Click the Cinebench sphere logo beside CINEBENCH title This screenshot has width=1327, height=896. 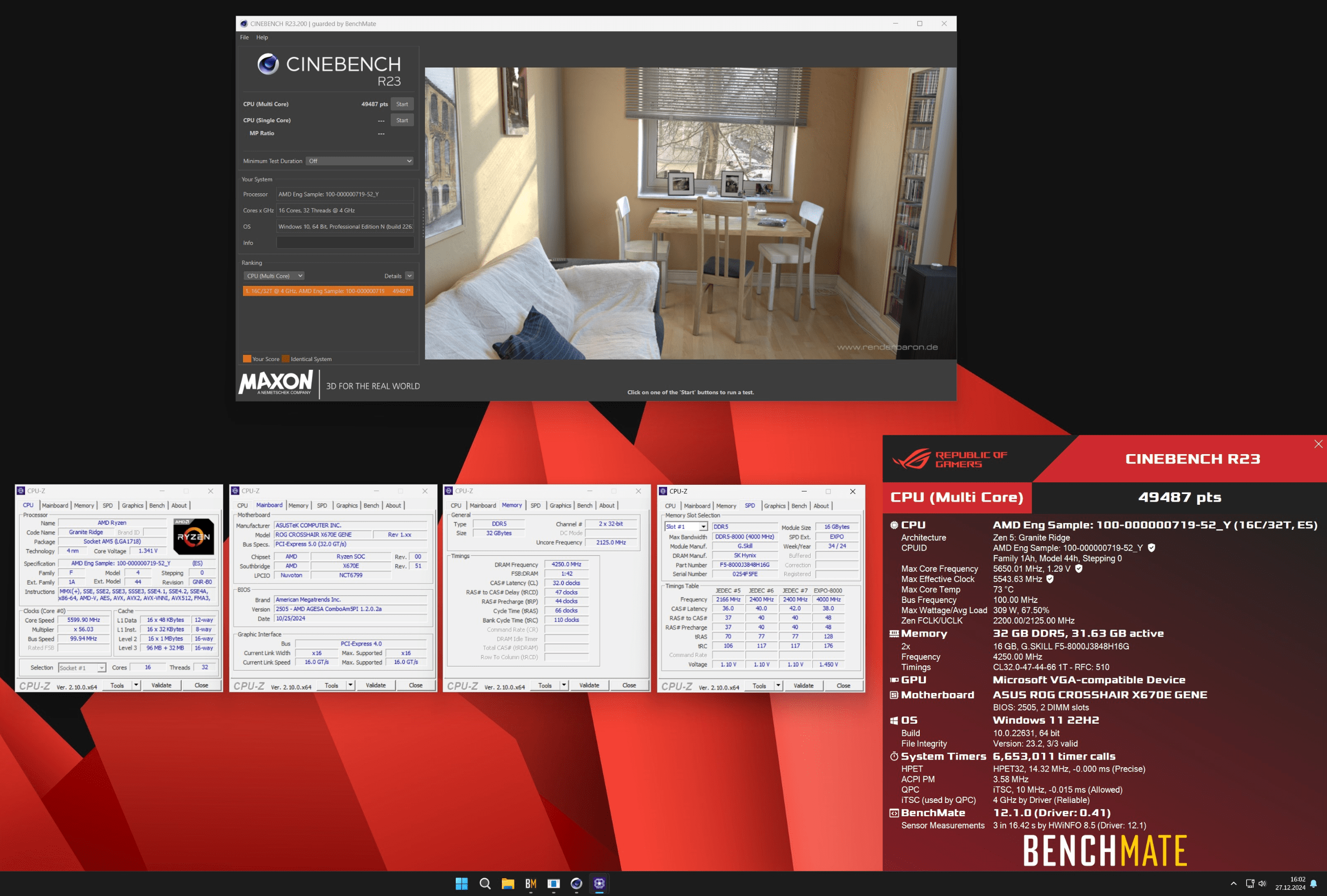(268, 64)
